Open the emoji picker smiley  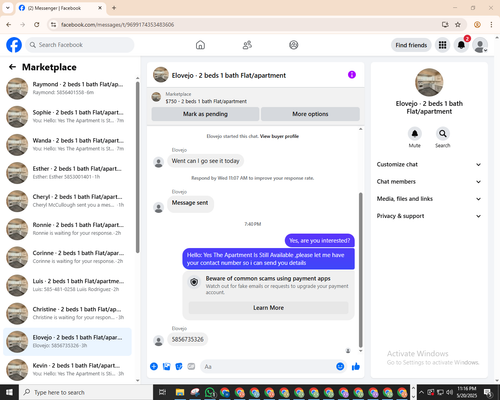340,367
